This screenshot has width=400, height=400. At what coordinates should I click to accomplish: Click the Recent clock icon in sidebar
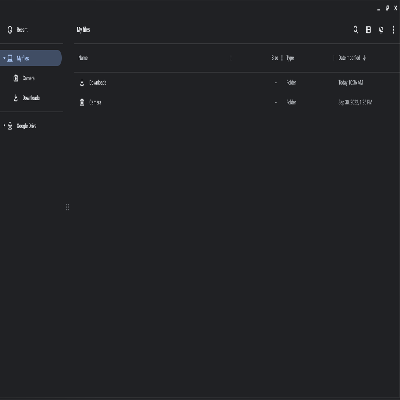10,30
